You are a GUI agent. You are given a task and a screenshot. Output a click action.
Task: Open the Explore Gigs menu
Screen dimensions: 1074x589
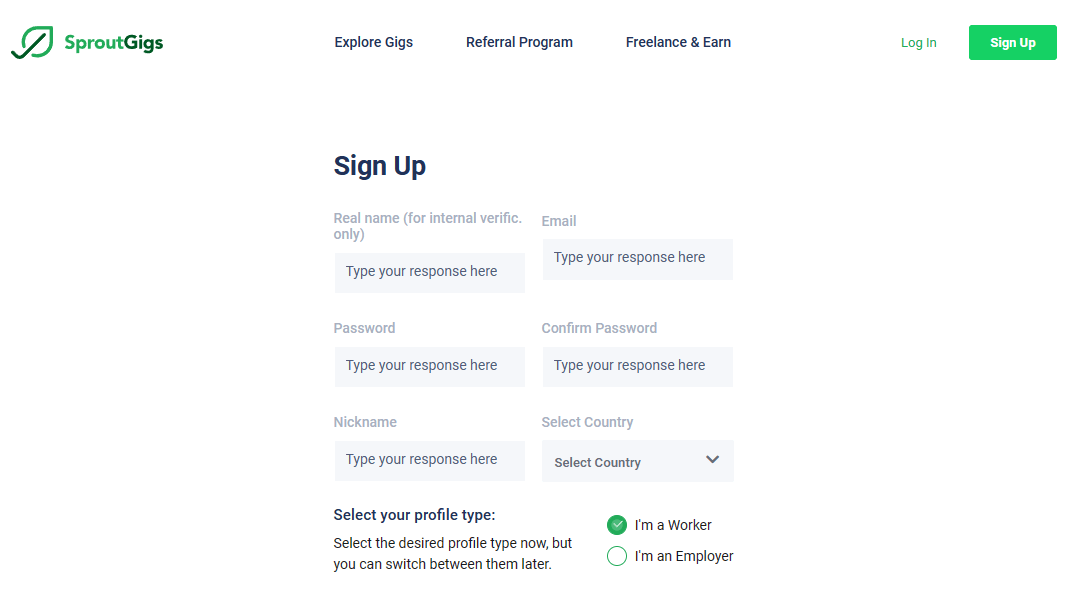click(373, 42)
